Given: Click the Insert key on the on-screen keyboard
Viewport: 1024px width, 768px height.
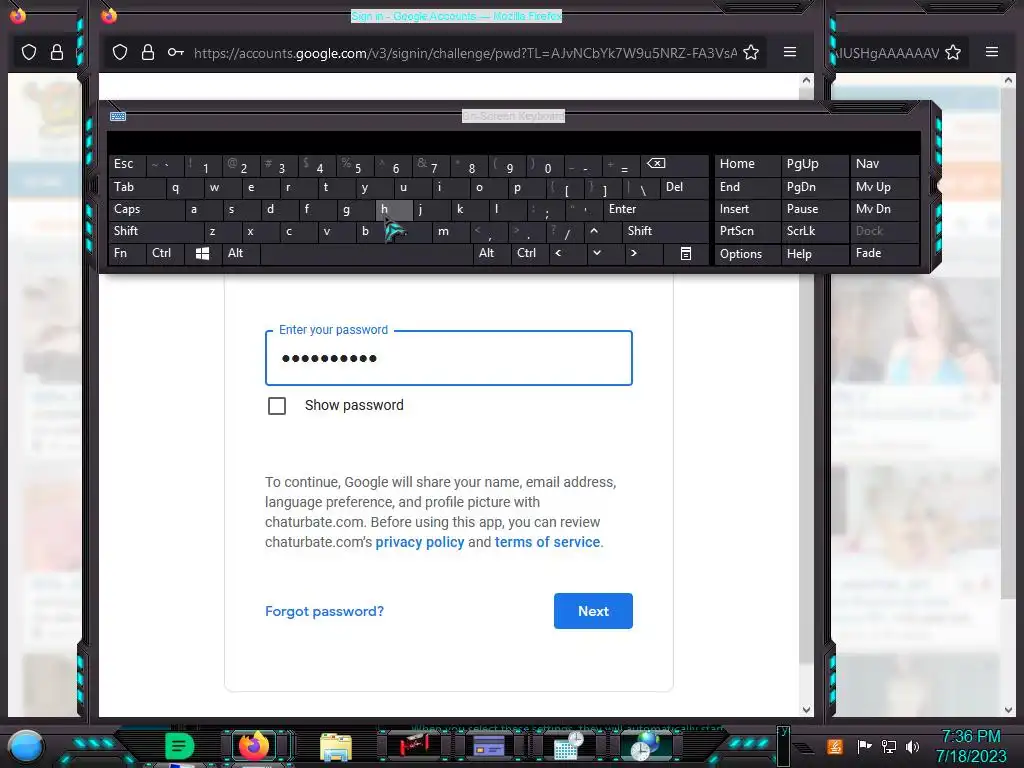Looking at the screenshot, I should (747, 209).
